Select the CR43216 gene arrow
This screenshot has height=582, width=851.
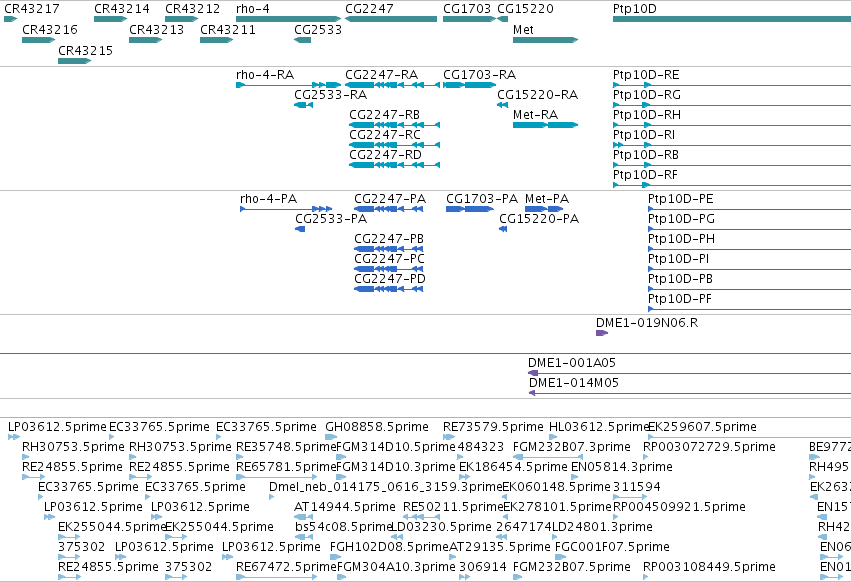click(39, 40)
